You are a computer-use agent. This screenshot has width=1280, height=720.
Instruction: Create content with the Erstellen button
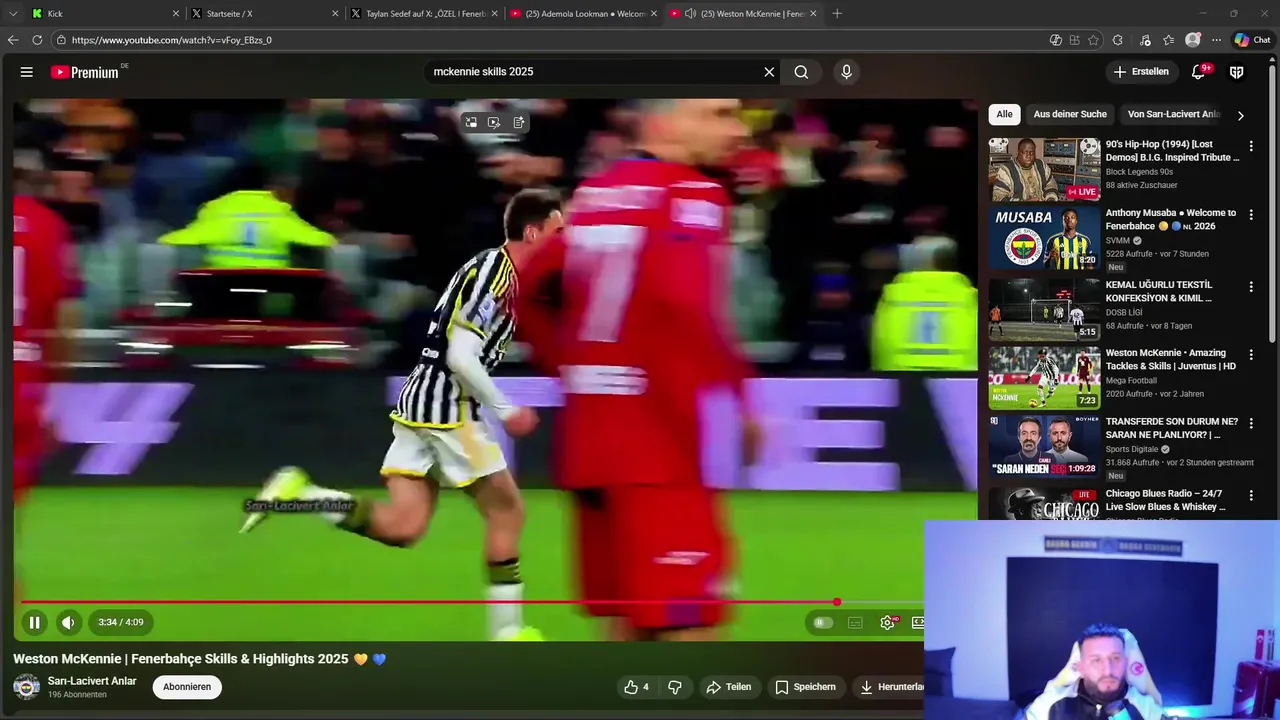tap(1141, 72)
